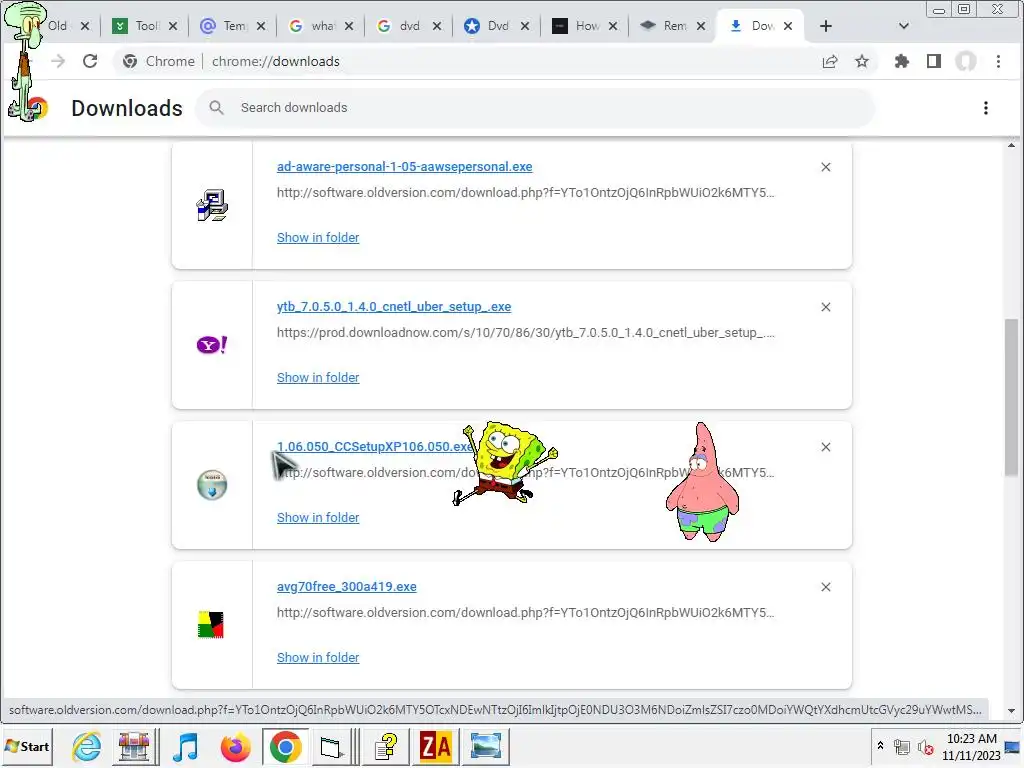The height and width of the screenshot is (768, 1024).
Task: Click the taskbar clock showing 10:23 AM
Action: (971, 746)
